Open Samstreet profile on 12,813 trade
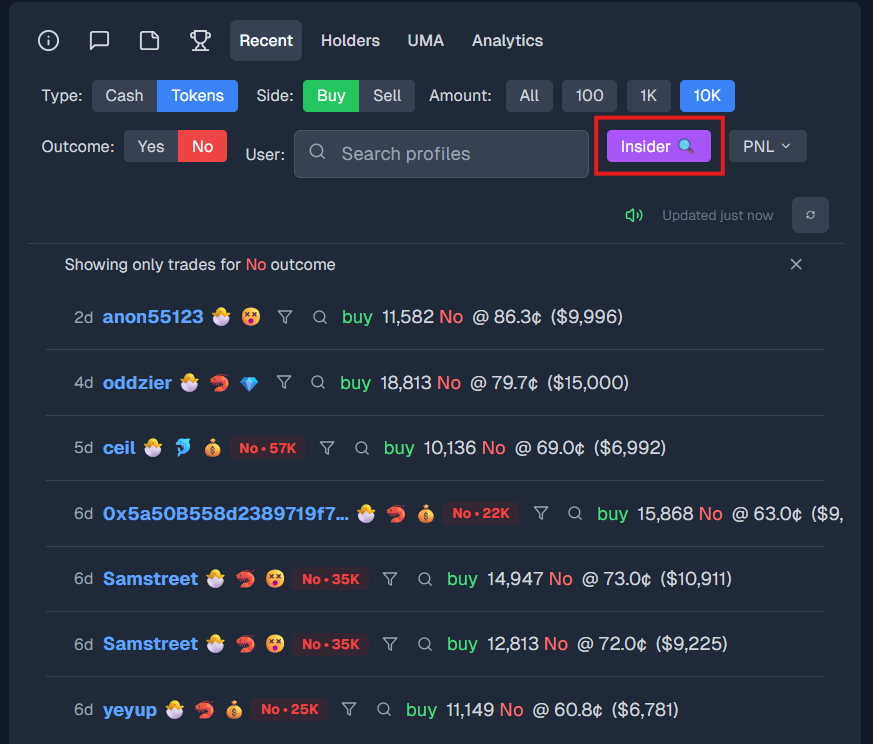 (x=151, y=644)
